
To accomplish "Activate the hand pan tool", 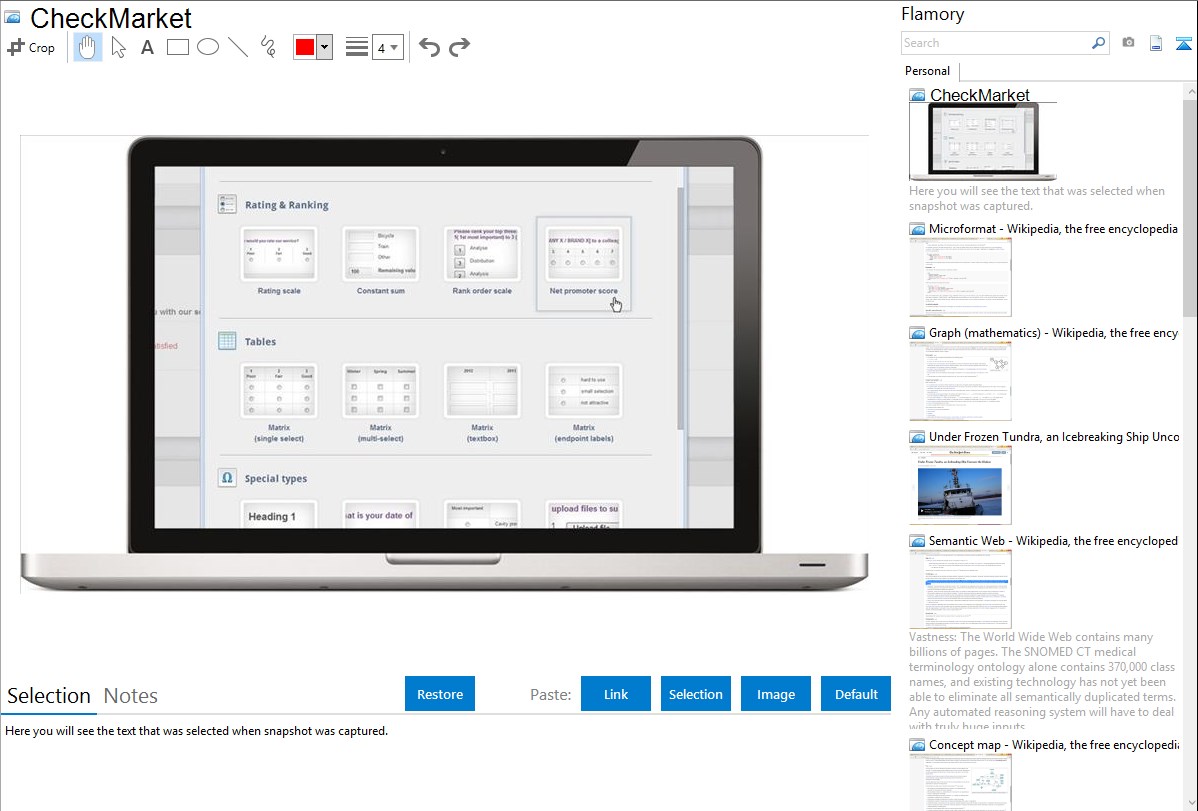I will 88,47.
